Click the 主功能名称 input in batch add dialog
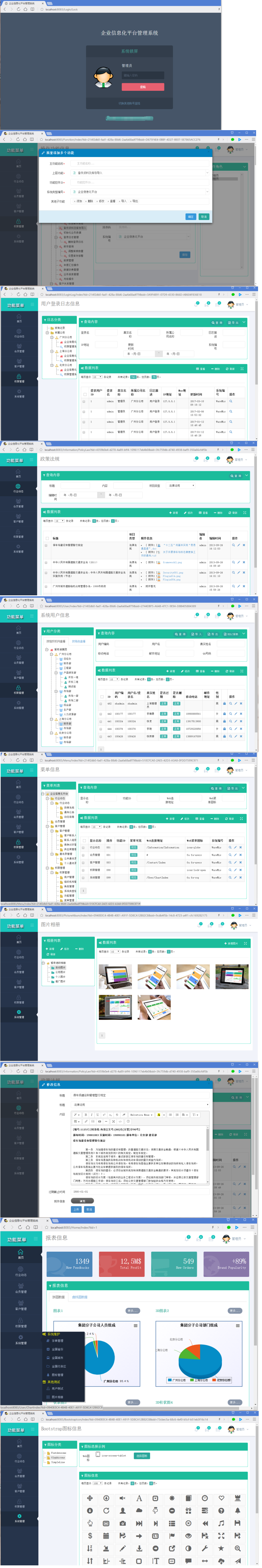 140,163
